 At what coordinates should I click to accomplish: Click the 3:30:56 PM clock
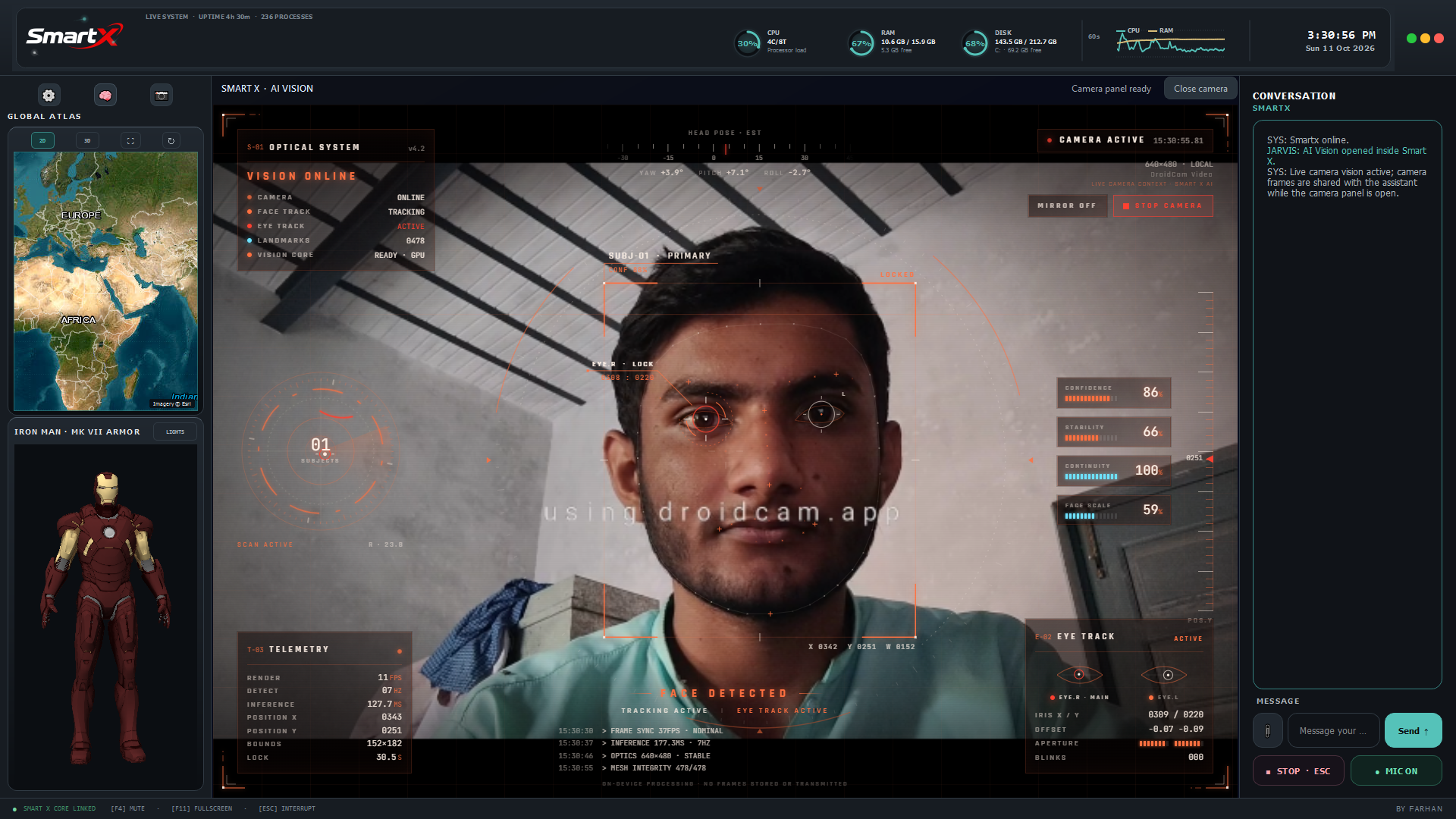(x=1341, y=35)
